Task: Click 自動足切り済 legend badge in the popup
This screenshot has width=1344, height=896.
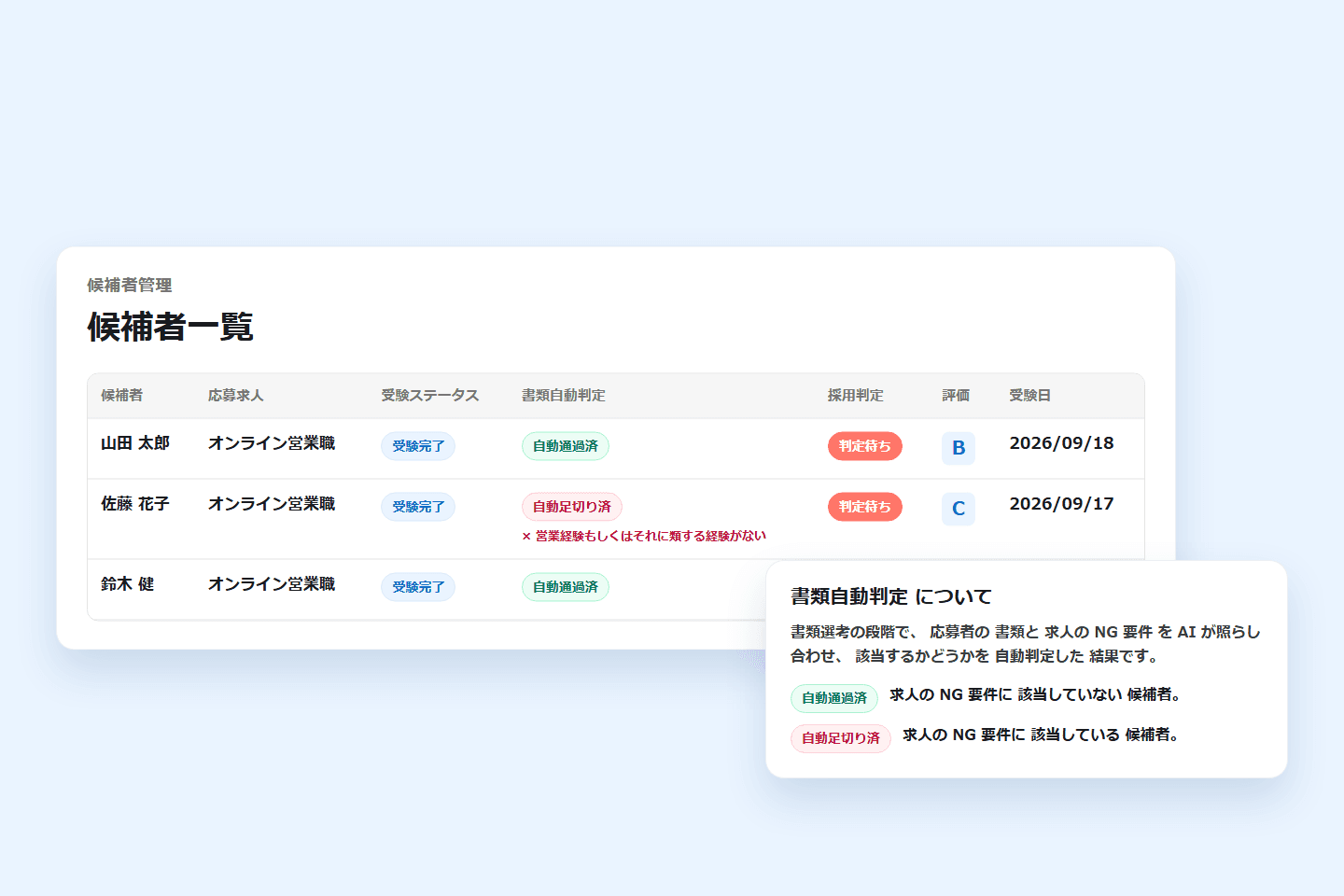Action: (x=841, y=738)
